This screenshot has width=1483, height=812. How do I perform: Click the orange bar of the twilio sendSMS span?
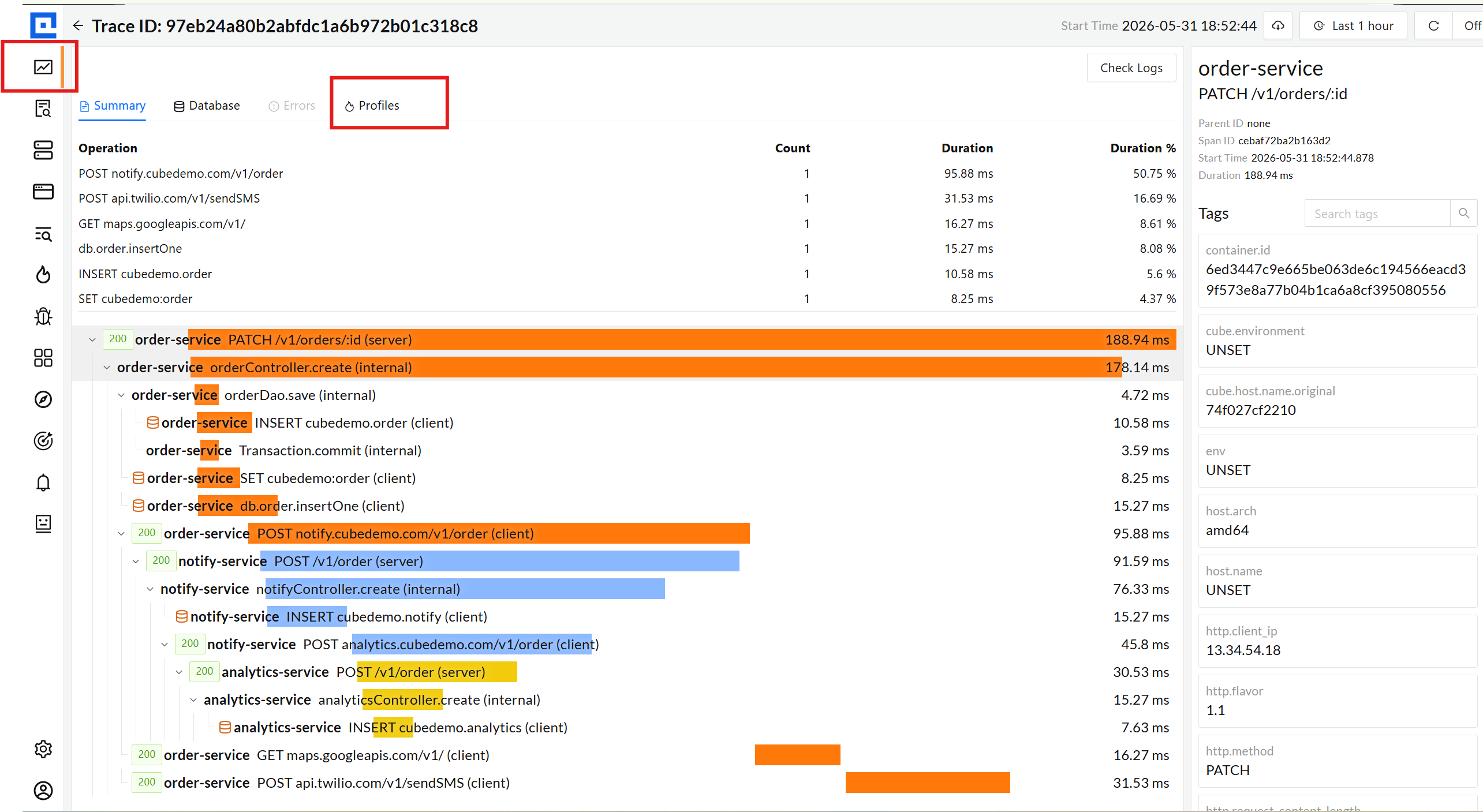click(928, 783)
